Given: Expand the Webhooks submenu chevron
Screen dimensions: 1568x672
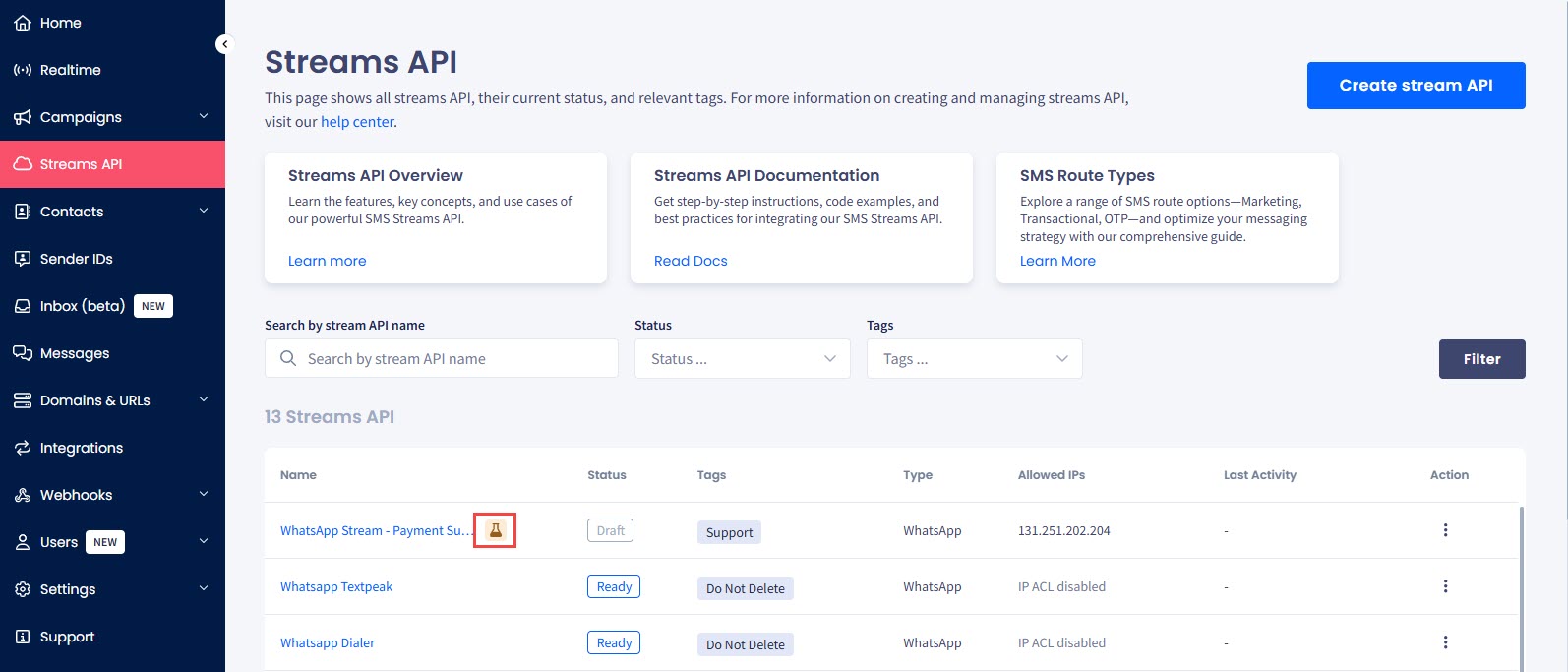Looking at the screenshot, I should click(204, 494).
